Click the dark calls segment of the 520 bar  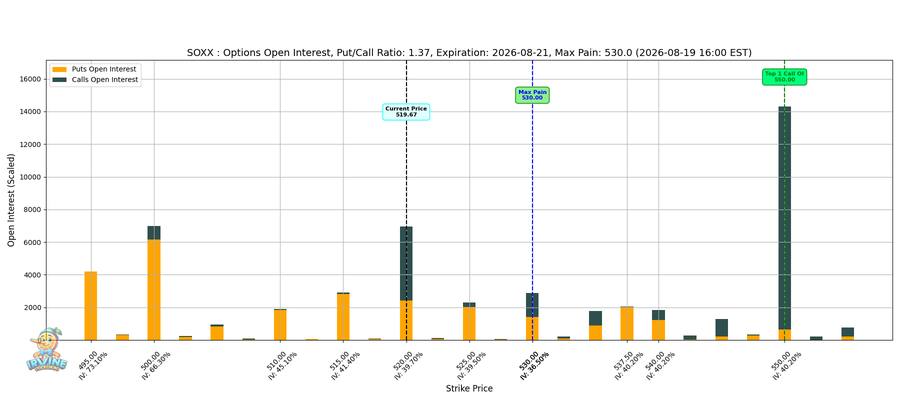(x=406, y=263)
